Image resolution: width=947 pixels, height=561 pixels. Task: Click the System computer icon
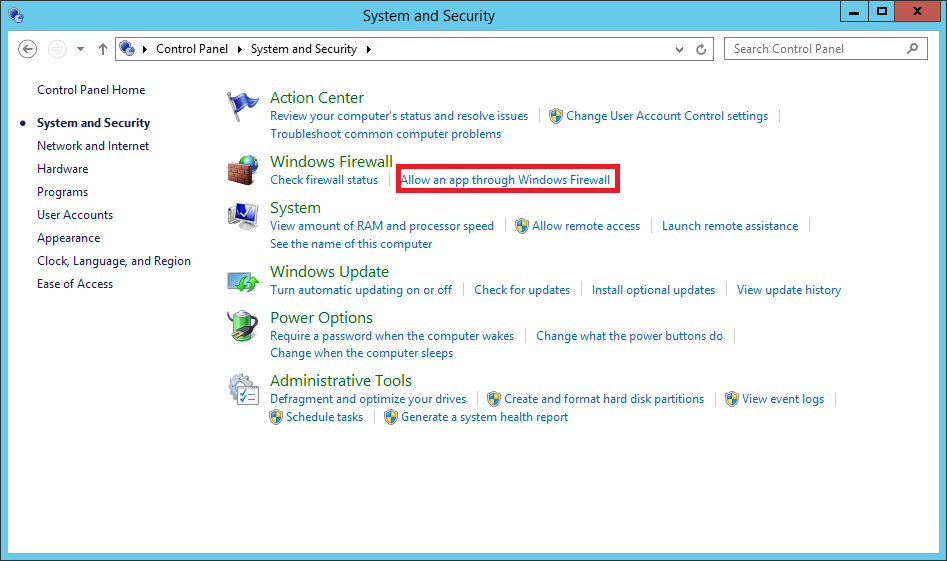[x=243, y=216]
